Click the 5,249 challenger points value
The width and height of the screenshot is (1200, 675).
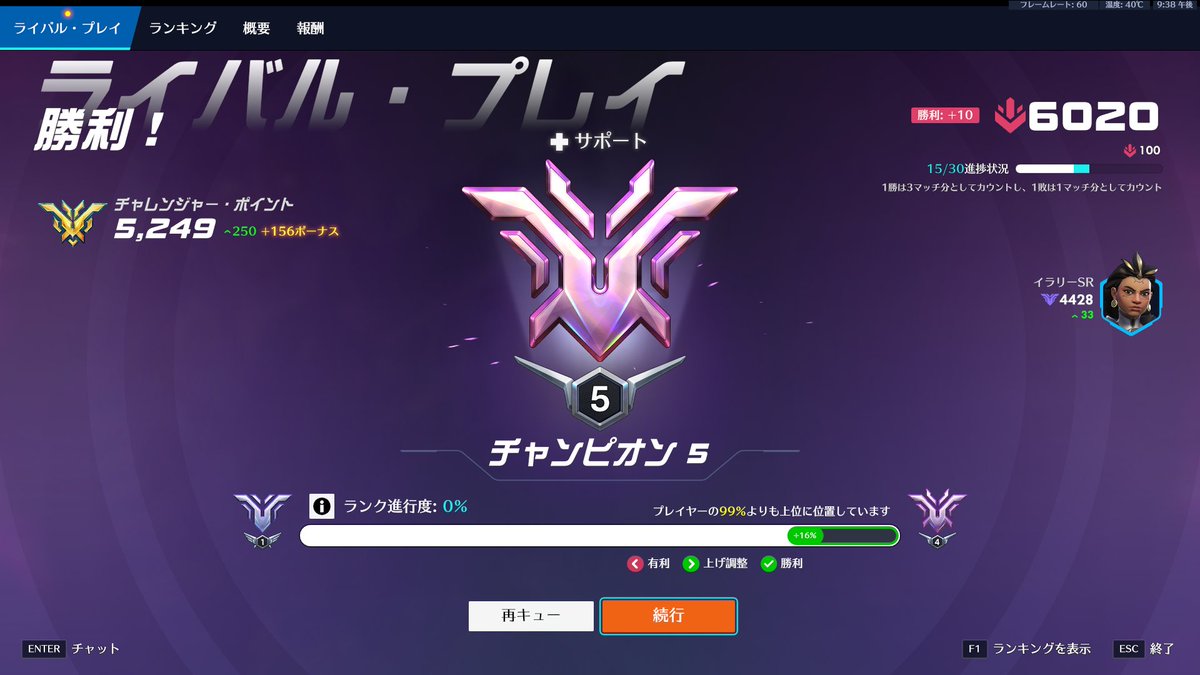[x=164, y=230]
